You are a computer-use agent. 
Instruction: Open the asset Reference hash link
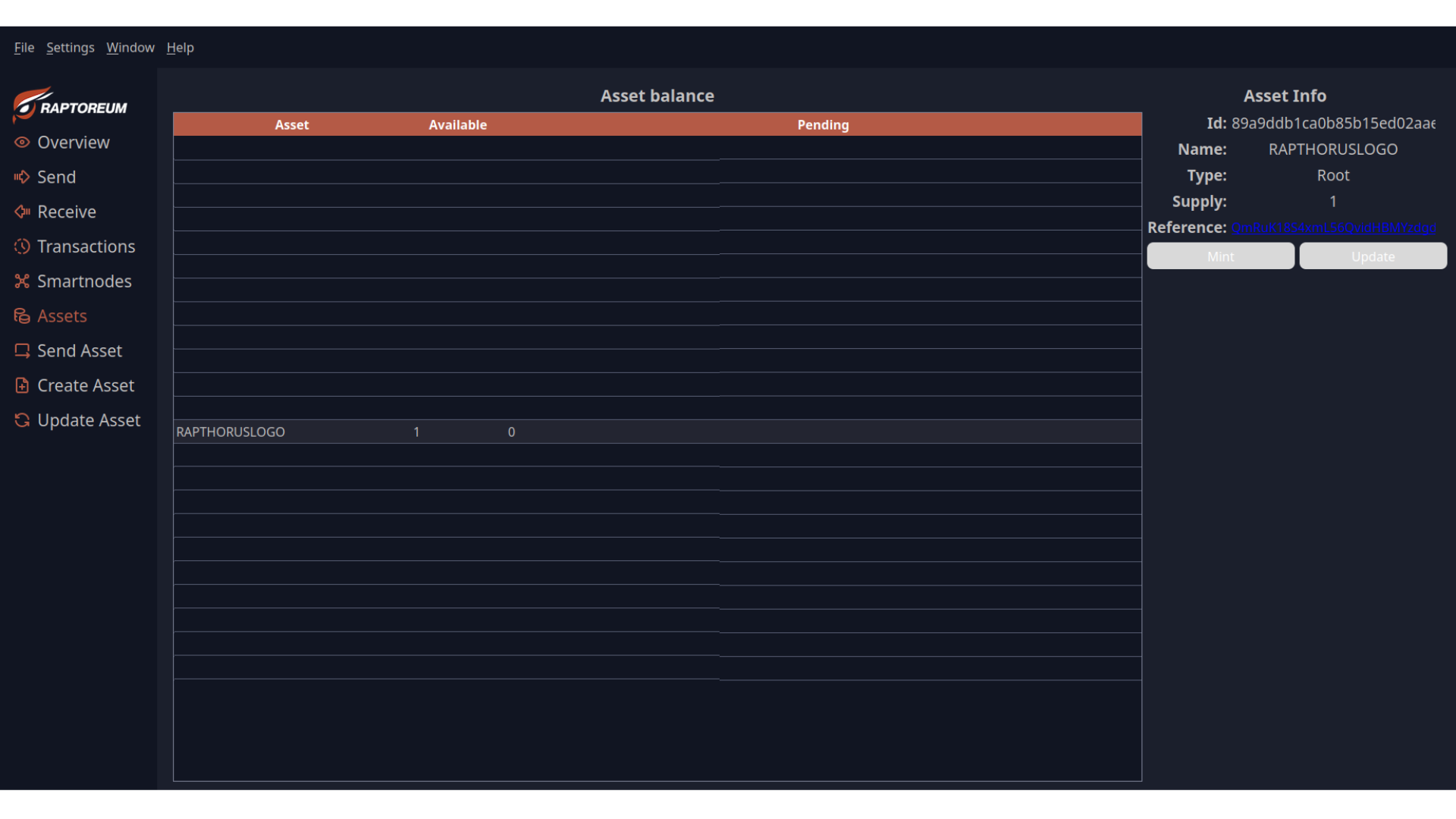[x=1333, y=228]
